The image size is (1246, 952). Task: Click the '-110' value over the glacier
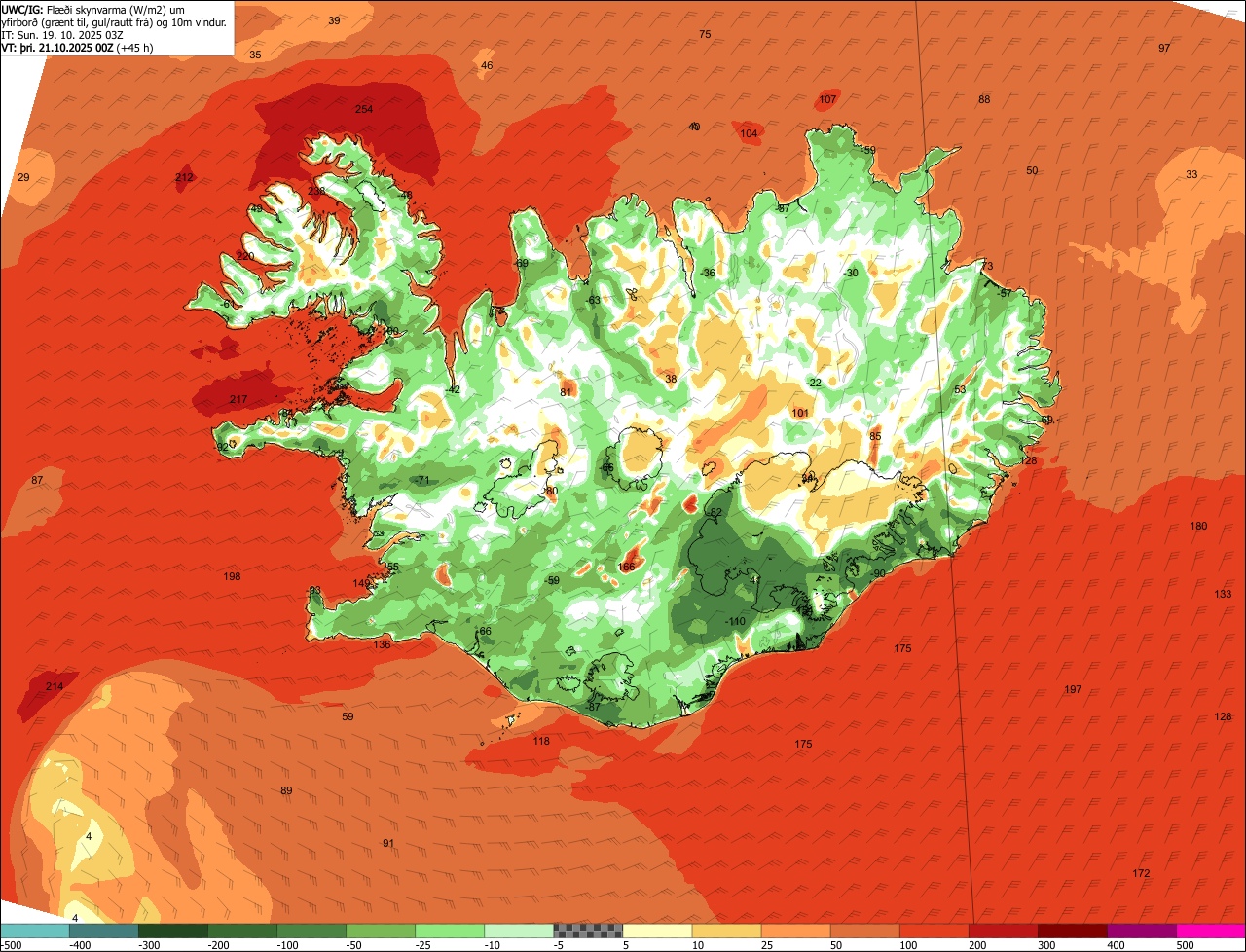click(x=735, y=621)
